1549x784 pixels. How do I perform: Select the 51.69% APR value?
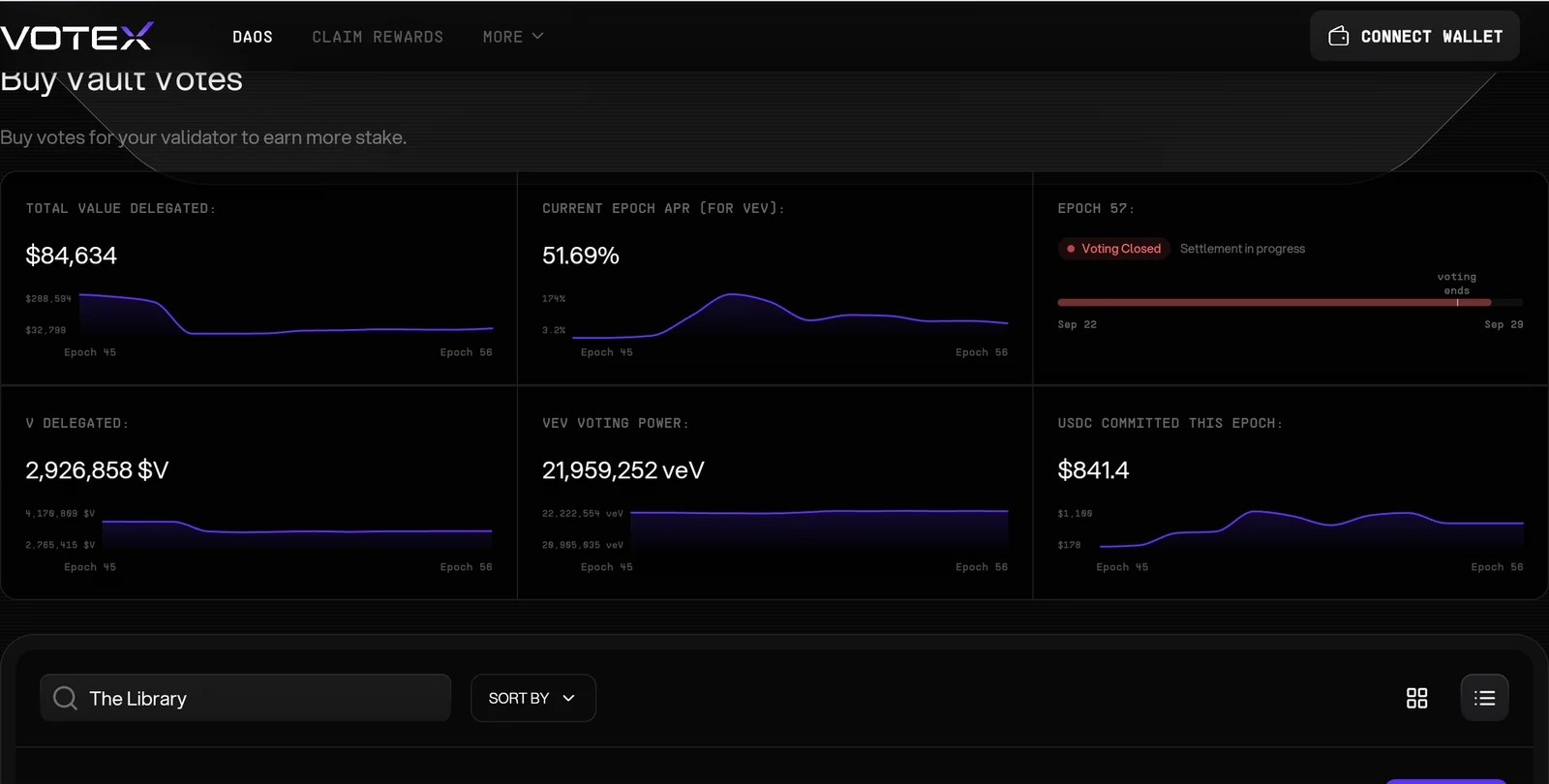pos(581,256)
